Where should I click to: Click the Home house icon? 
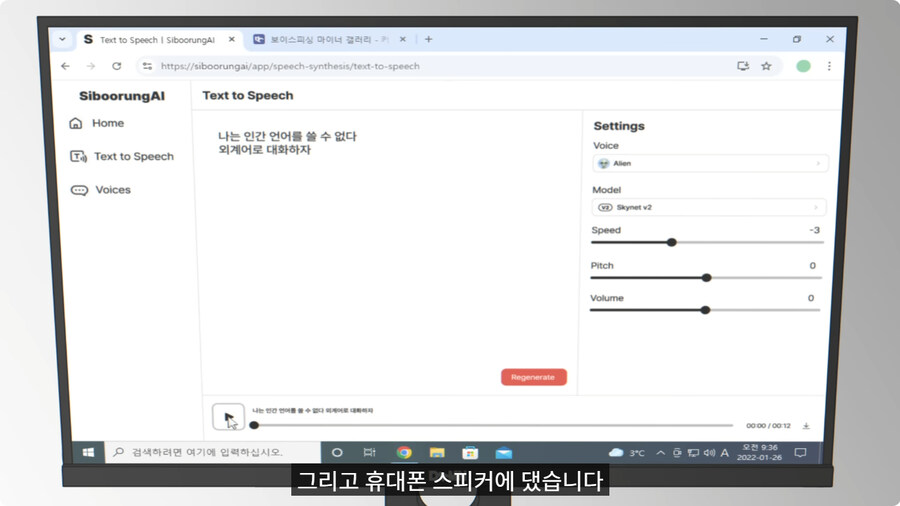pos(76,123)
